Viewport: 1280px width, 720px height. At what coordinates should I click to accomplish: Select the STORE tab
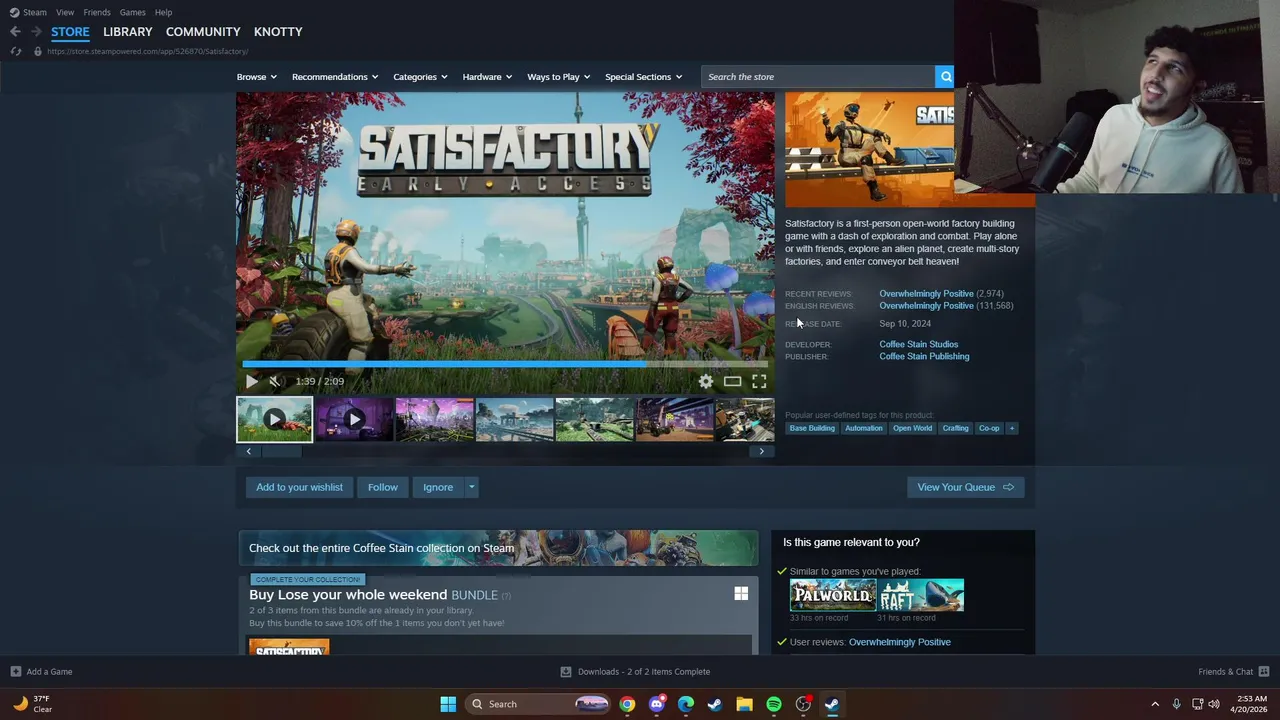click(70, 32)
